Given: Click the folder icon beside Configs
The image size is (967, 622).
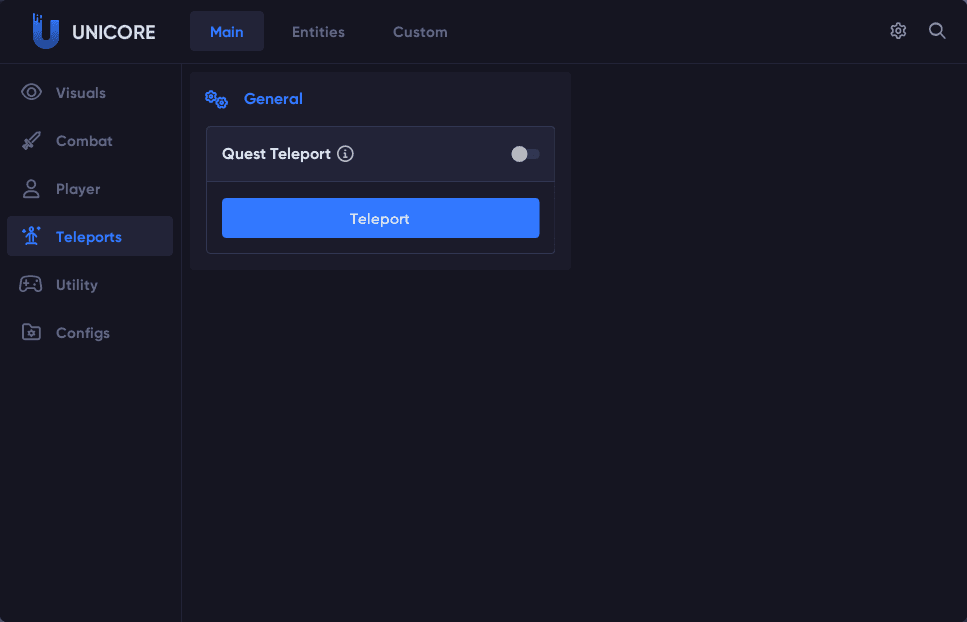Looking at the screenshot, I should (x=31, y=333).
